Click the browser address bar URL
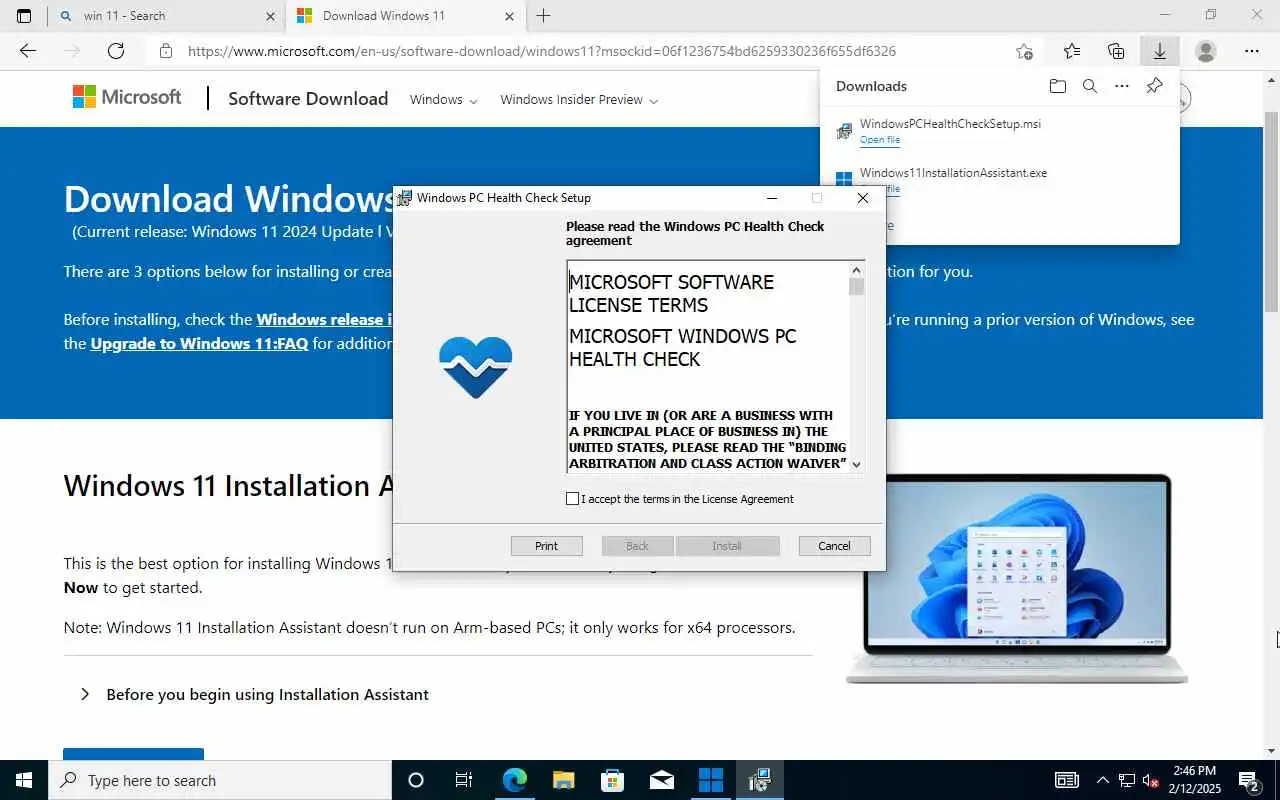Screen dimensions: 1280x800 click(542, 51)
